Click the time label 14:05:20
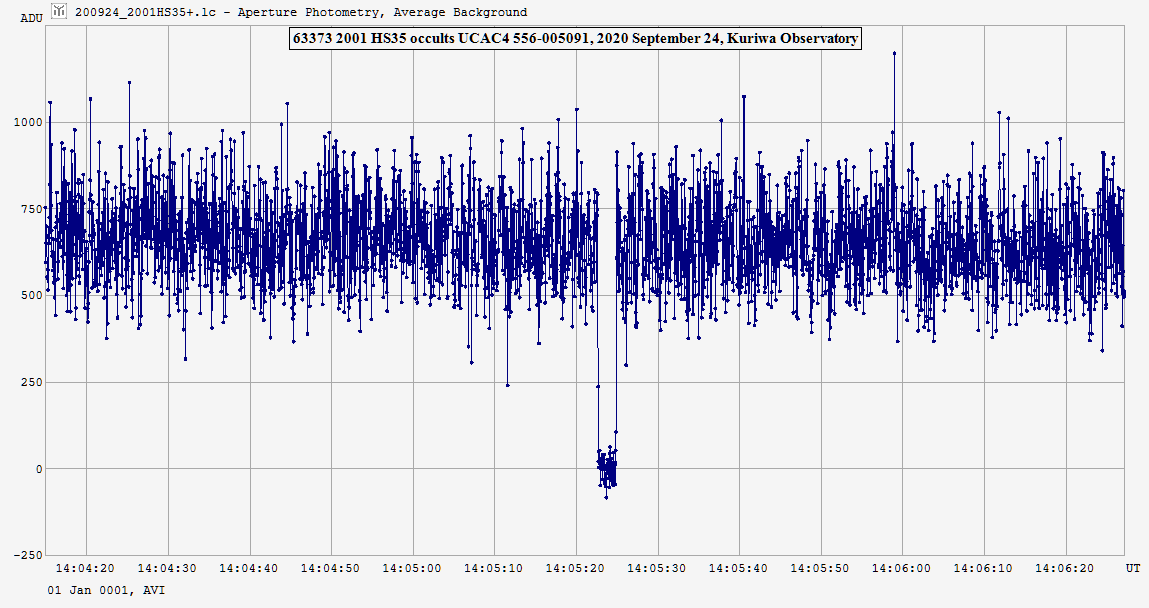Screen dimensions: 1149x608 [576, 568]
